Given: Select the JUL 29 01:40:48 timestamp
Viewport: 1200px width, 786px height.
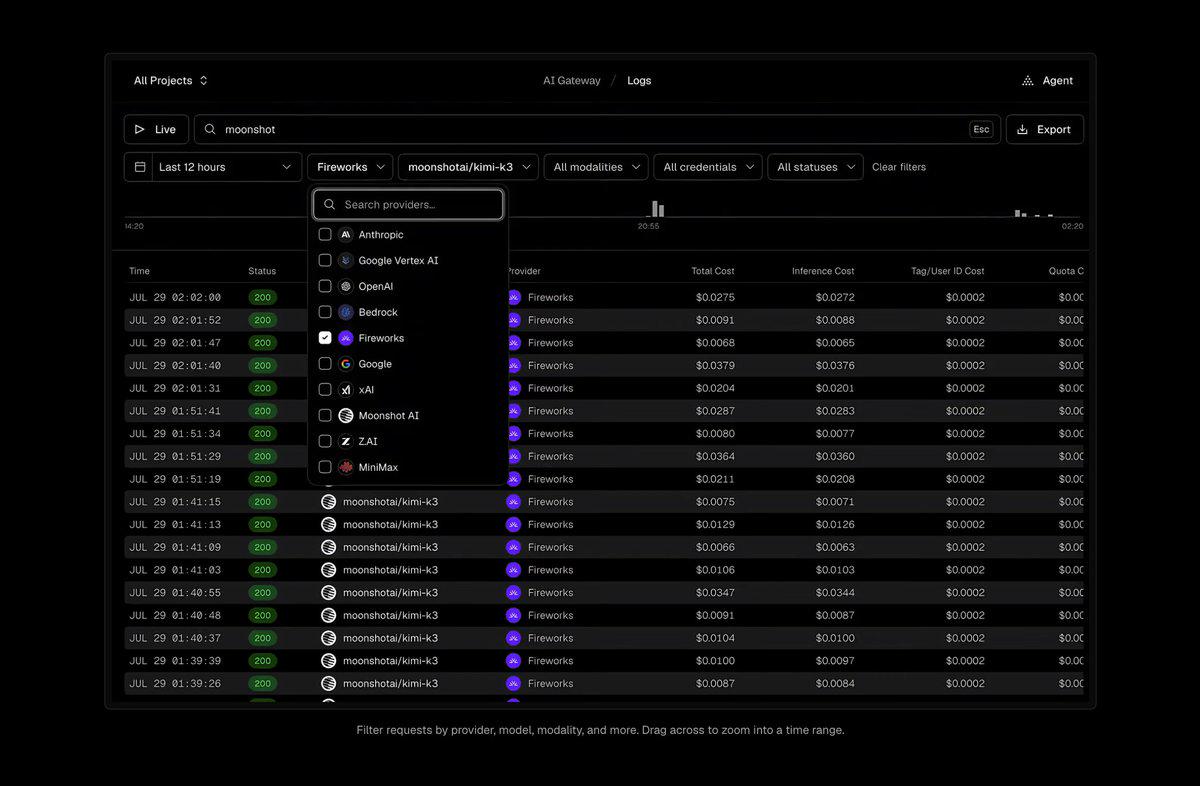Looking at the screenshot, I should [175, 616].
